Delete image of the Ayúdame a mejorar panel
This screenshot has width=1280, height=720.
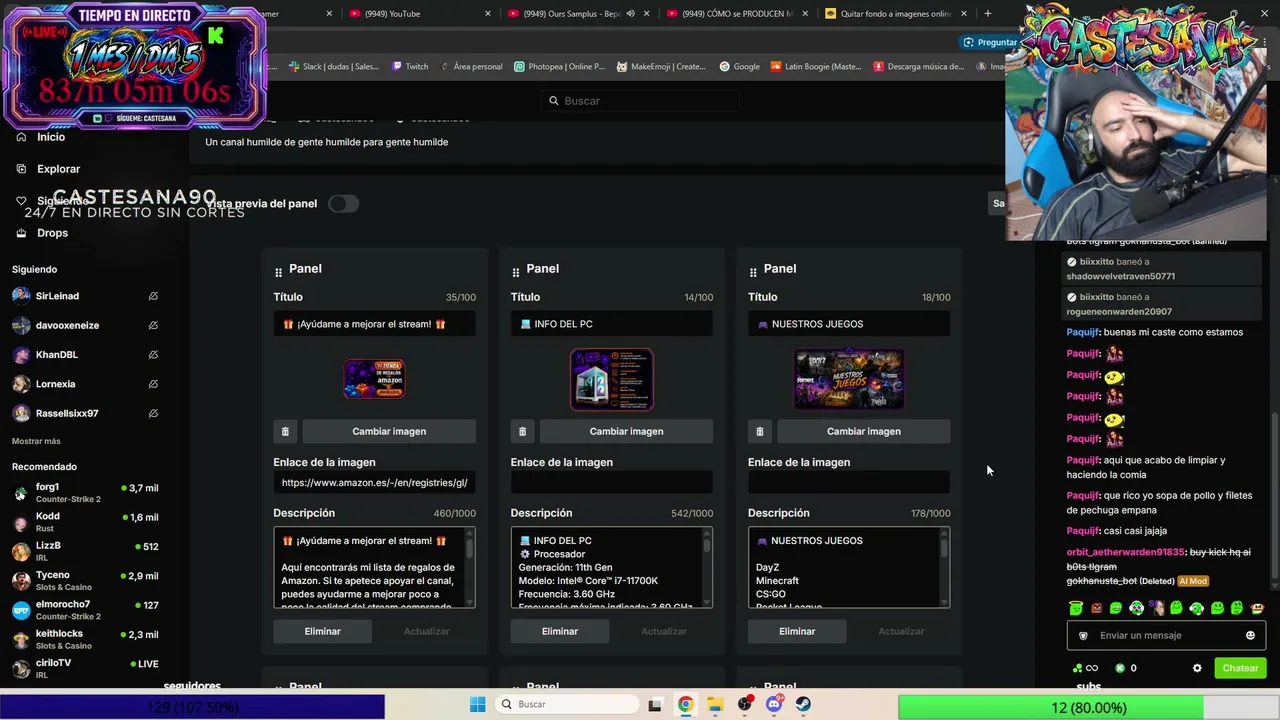[285, 431]
